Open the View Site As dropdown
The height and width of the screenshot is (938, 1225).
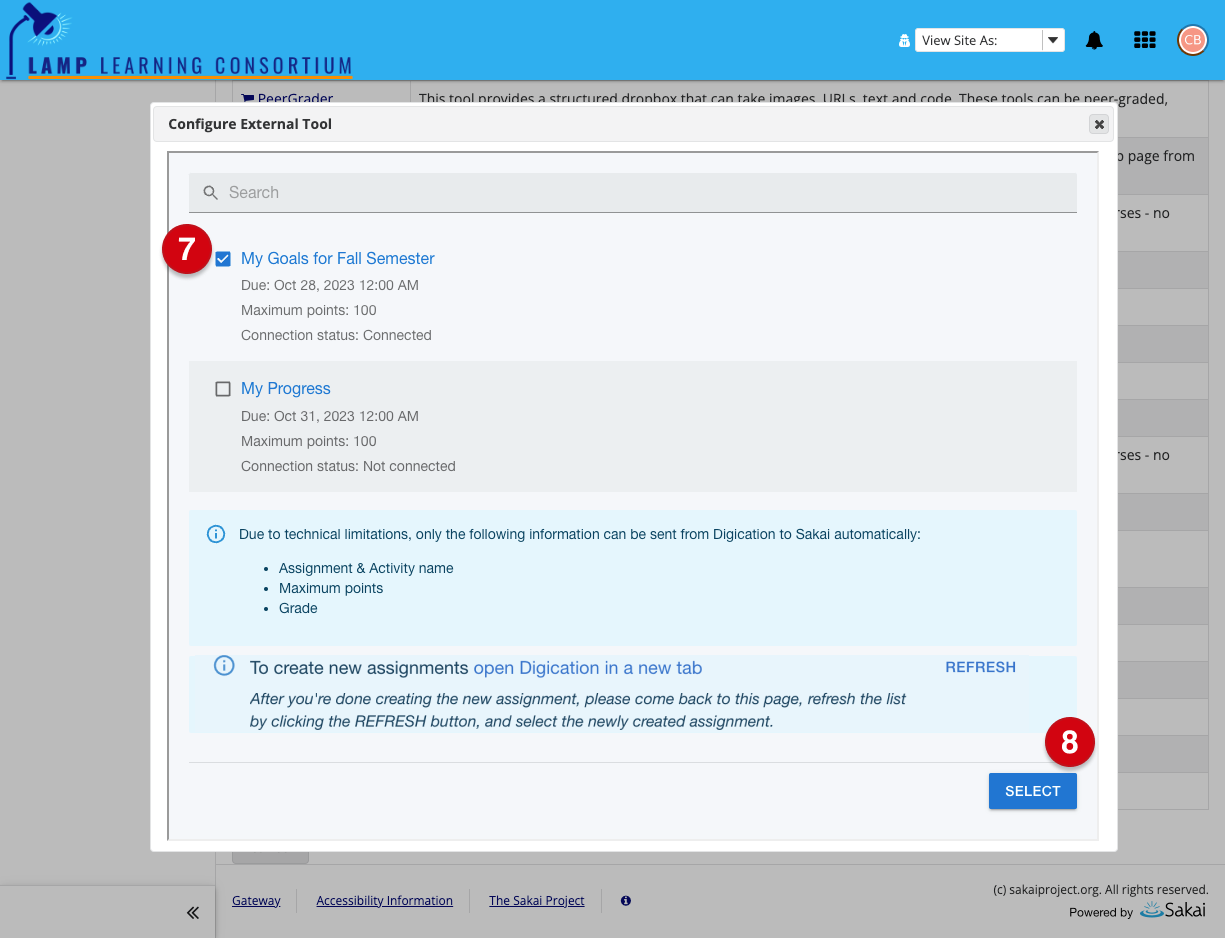pos(990,40)
